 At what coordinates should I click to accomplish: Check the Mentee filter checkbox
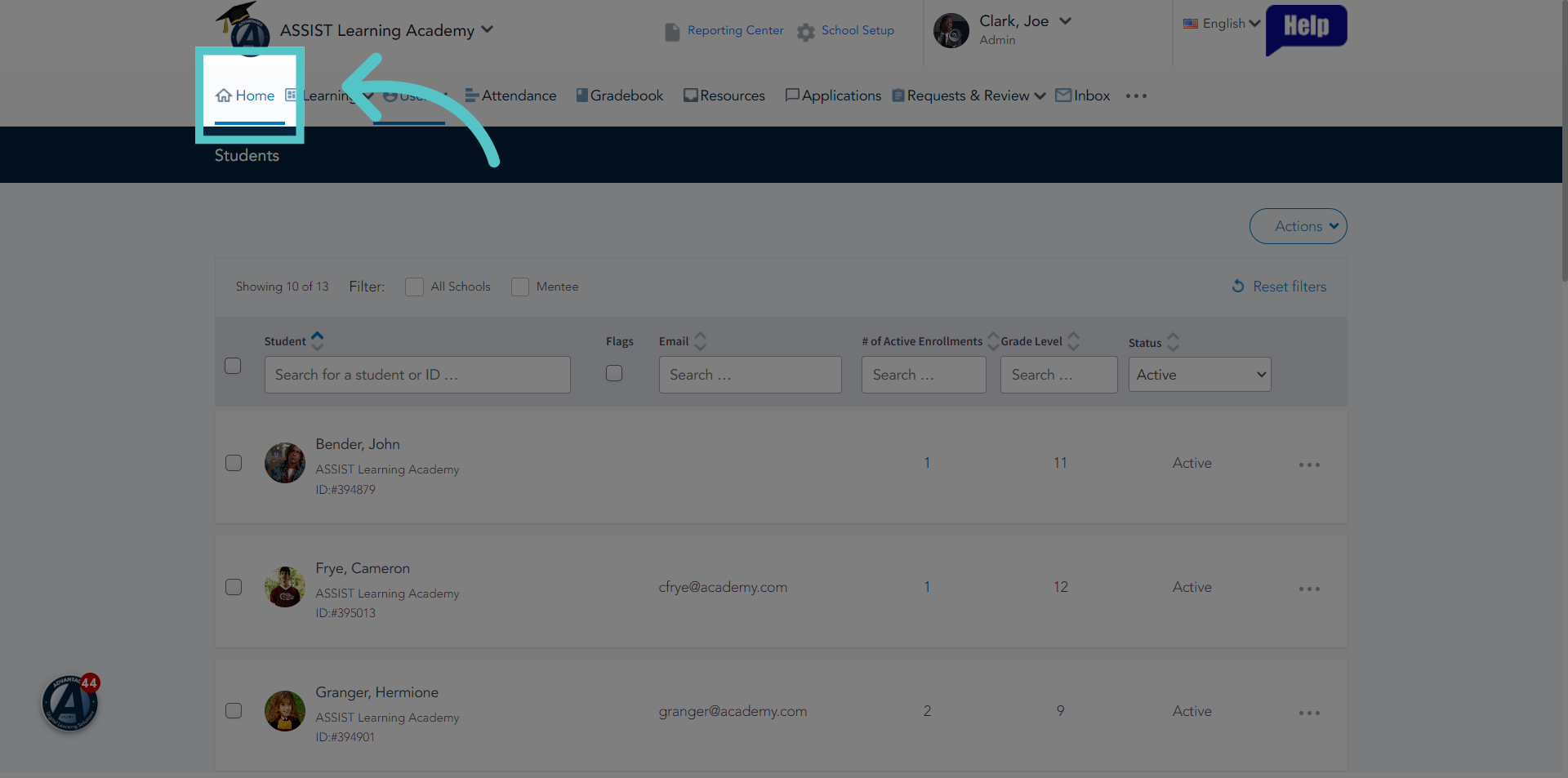point(520,287)
